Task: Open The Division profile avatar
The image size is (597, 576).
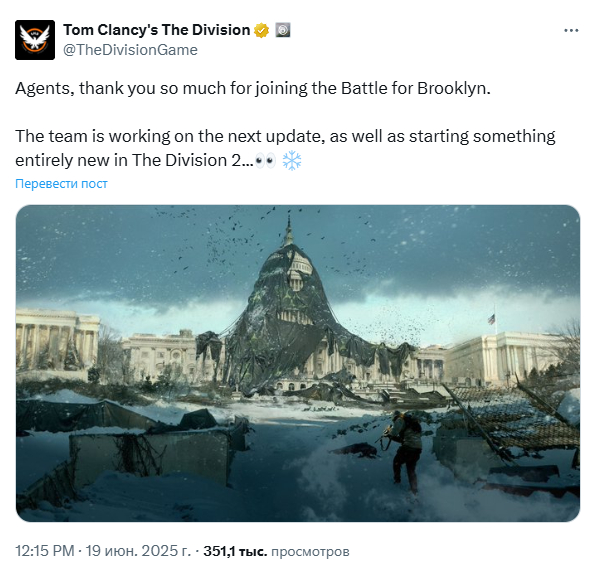Action: coord(35,40)
